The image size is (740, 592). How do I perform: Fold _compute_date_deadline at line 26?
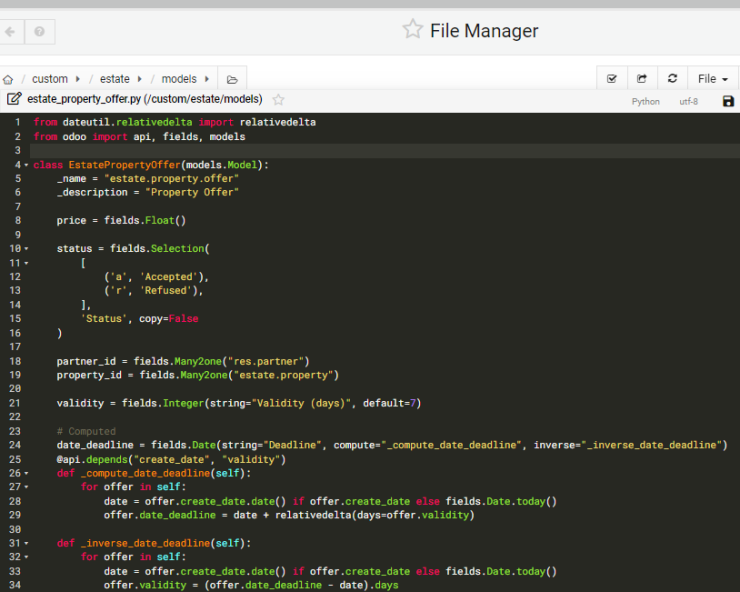point(26,473)
